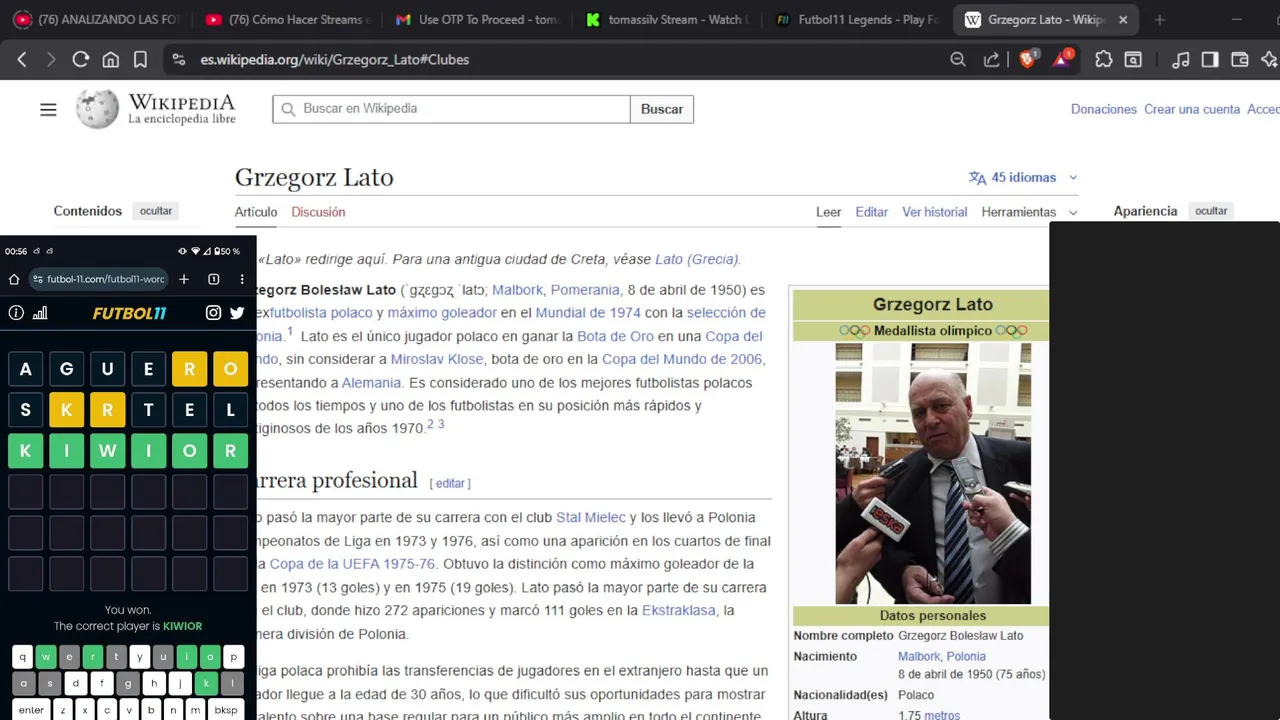The image size is (1280, 720).
Task: Click the FUTBOL11 logo
Action: [129, 313]
